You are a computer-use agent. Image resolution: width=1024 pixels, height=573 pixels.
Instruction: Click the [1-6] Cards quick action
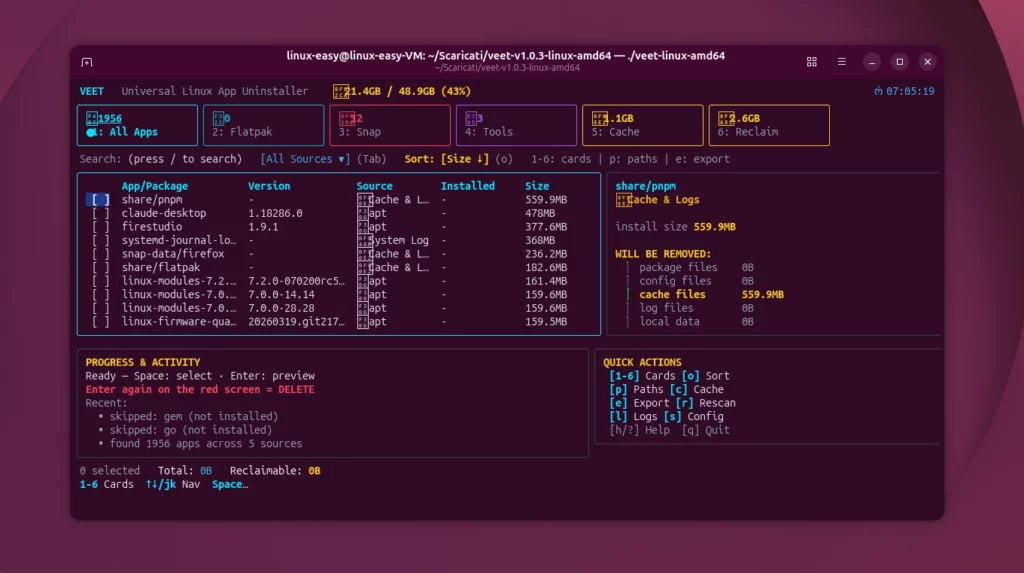pyautogui.click(x=642, y=376)
